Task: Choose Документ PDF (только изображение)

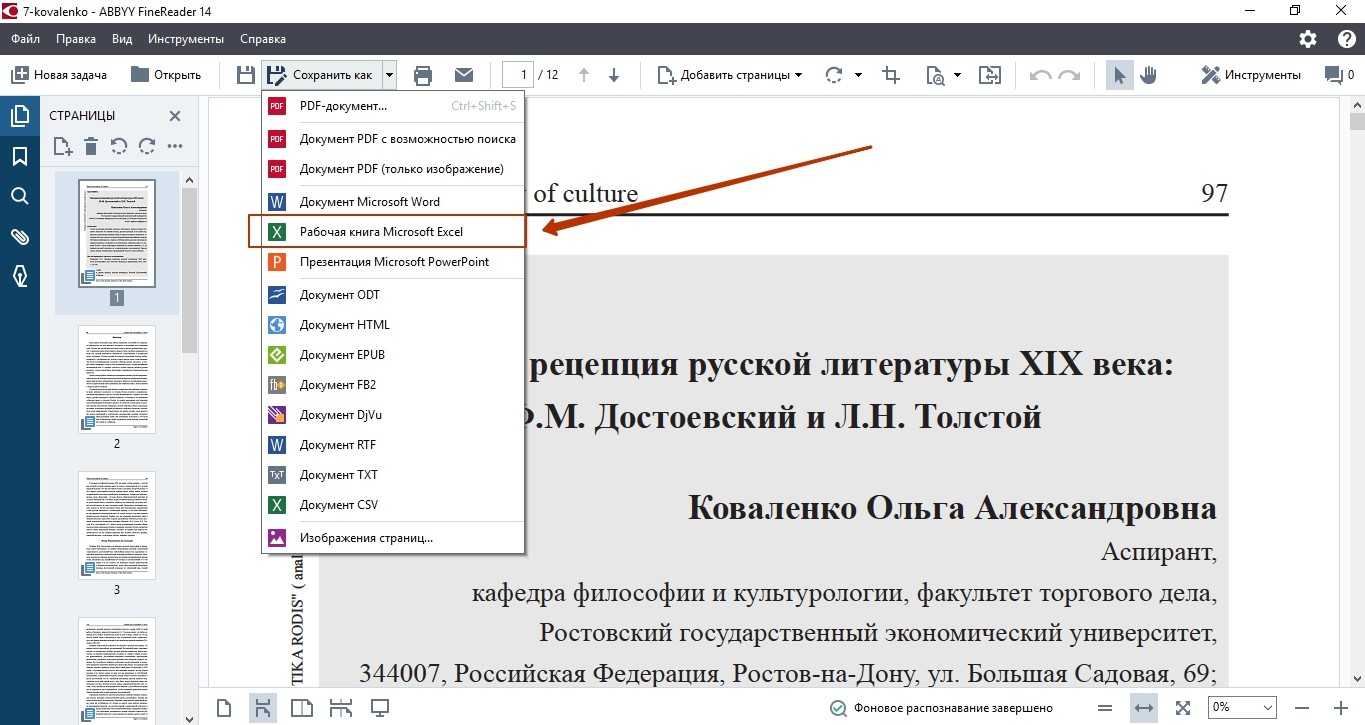Action: point(393,169)
